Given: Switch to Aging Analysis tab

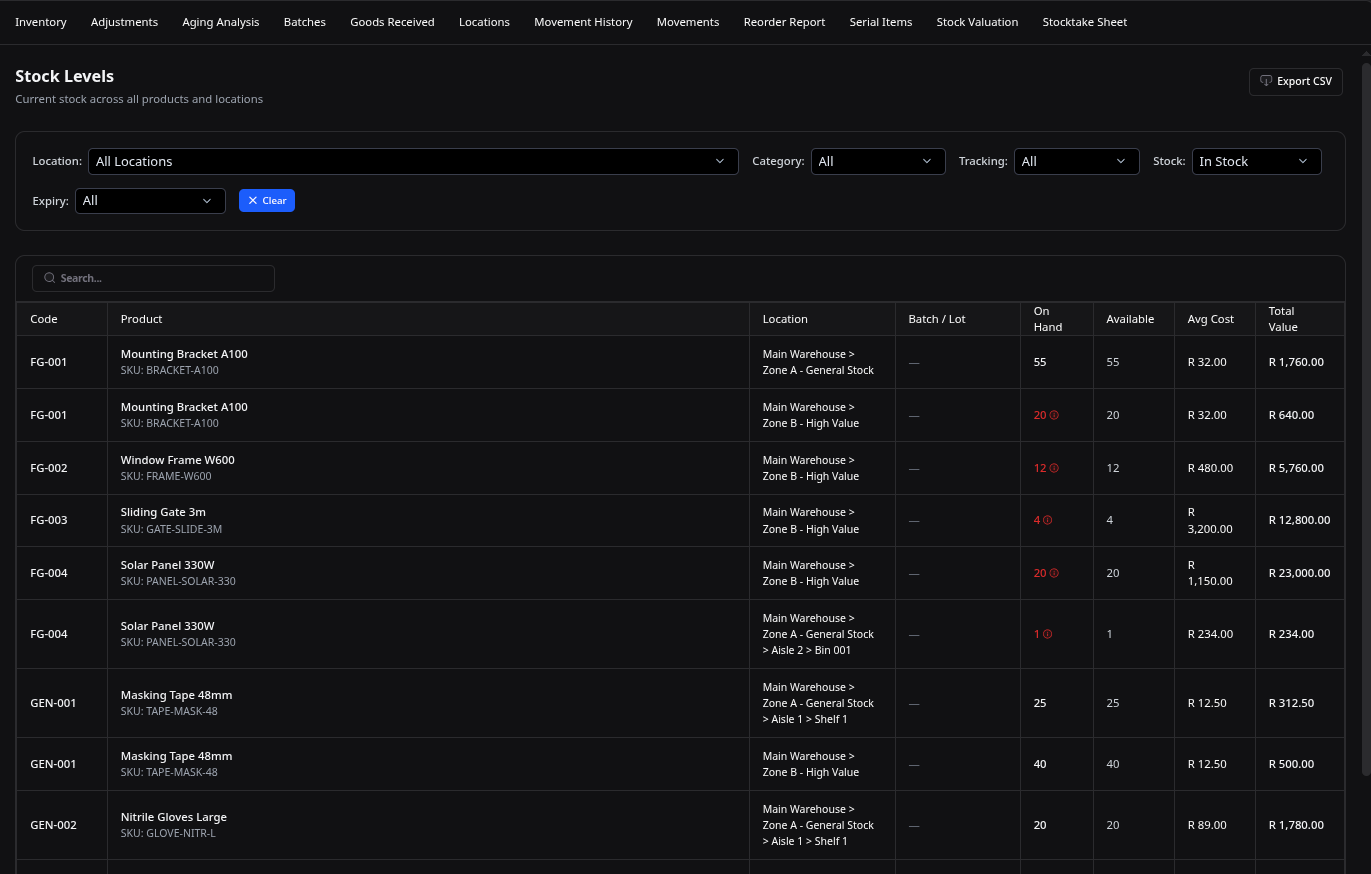Looking at the screenshot, I should click(221, 22).
